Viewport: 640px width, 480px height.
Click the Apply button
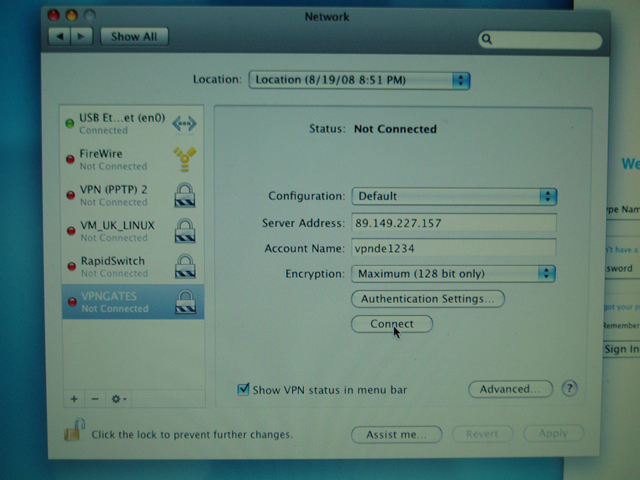tap(553, 433)
